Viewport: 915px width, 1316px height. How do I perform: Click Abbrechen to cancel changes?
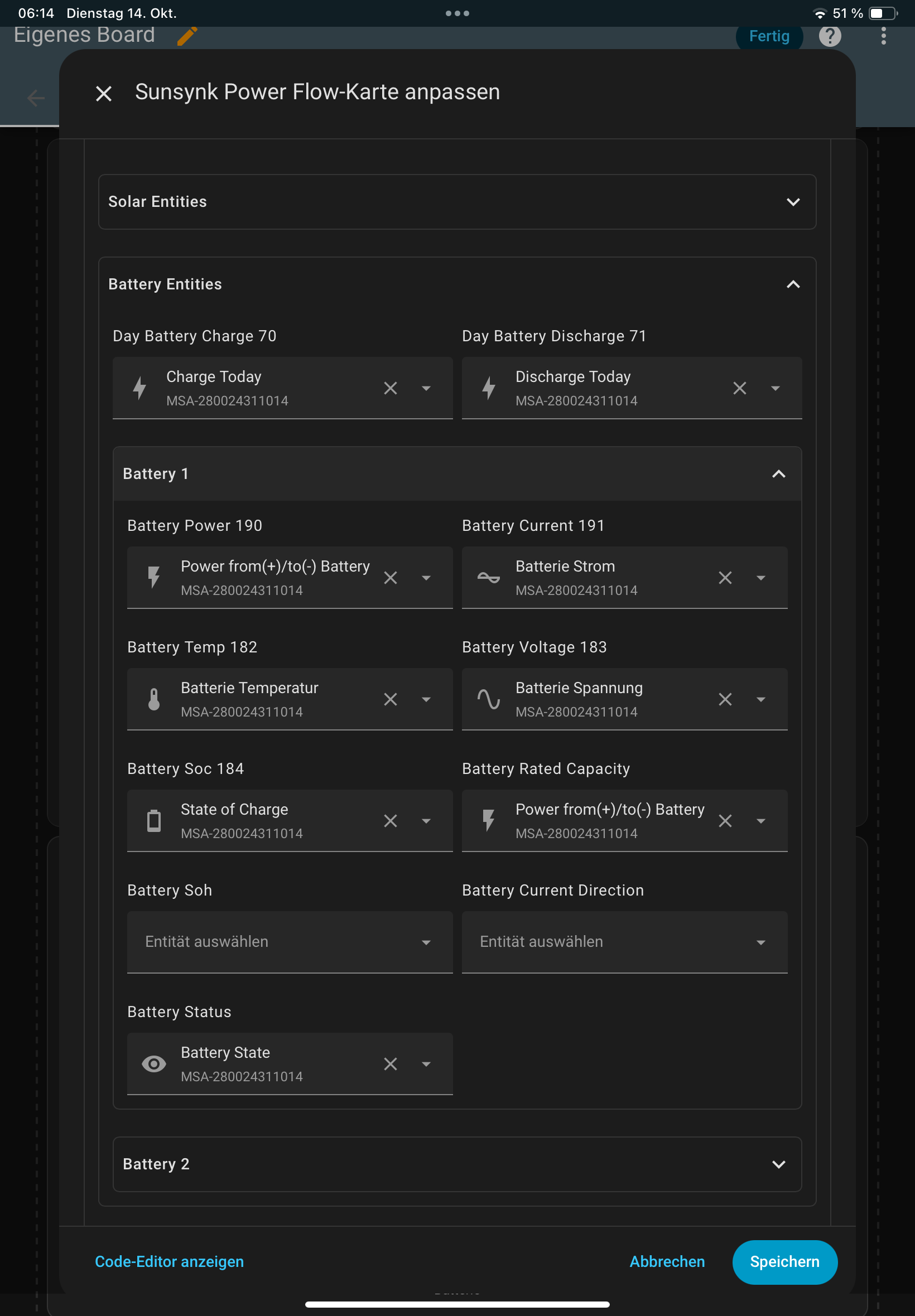click(x=667, y=1261)
